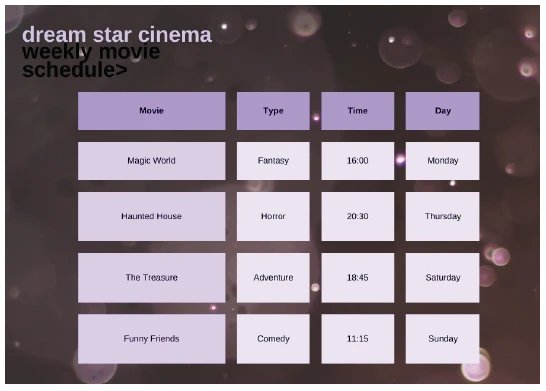Viewport: 546px width, 391px height.
Task: Click the 'Fantasy' type cell
Action: pos(273,161)
